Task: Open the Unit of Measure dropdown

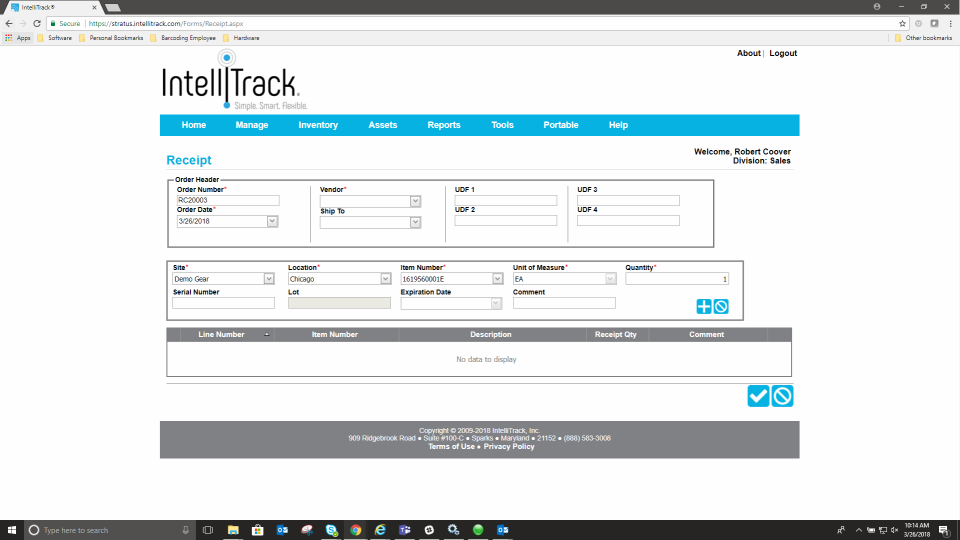Action: pyautogui.click(x=610, y=279)
